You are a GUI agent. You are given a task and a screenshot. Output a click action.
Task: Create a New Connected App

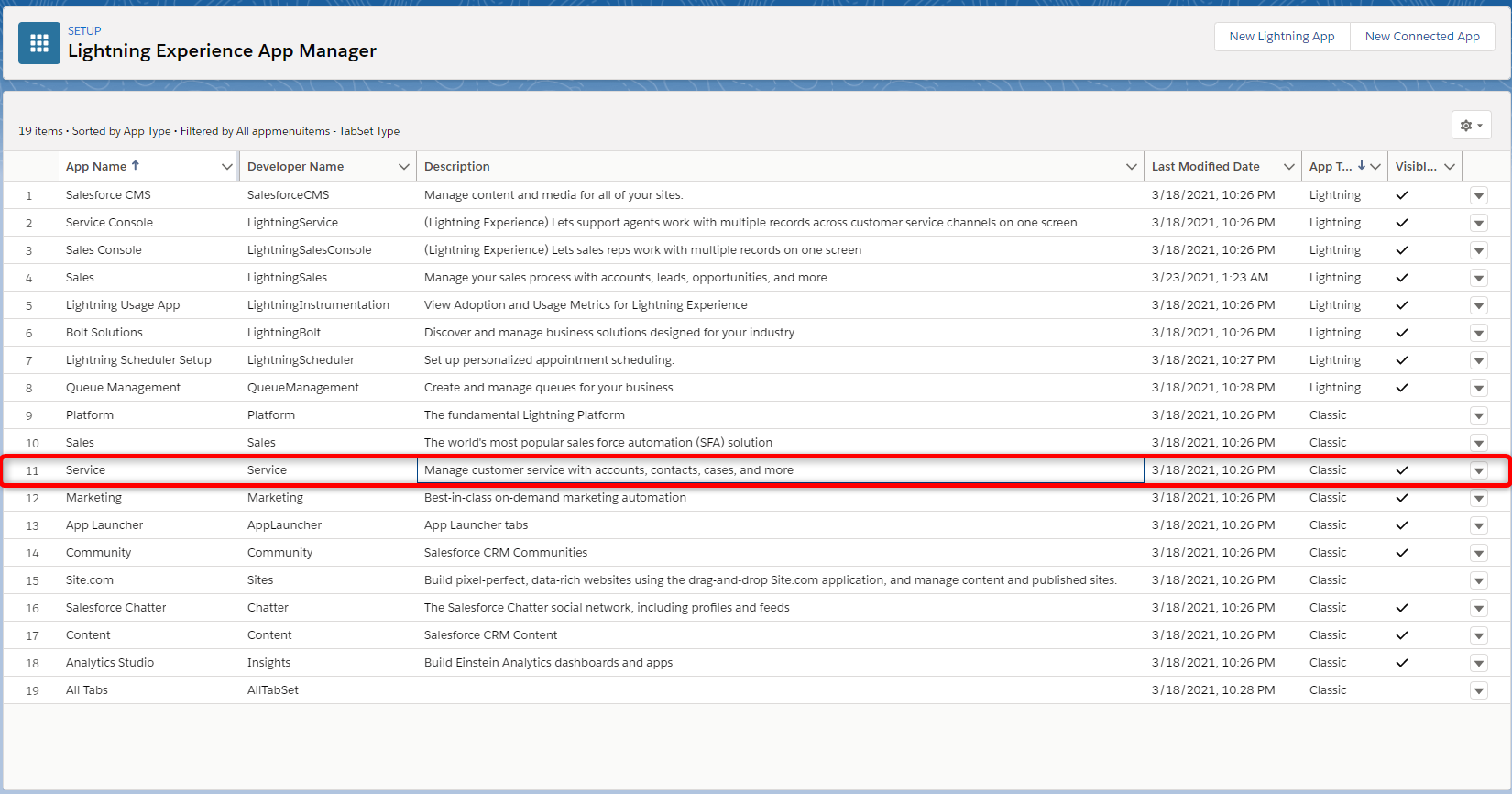click(x=1422, y=37)
